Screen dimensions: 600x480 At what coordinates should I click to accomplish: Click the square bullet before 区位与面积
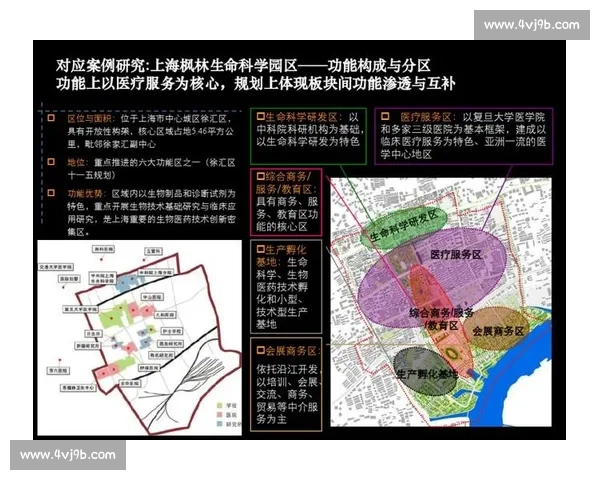click(x=51, y=118)
